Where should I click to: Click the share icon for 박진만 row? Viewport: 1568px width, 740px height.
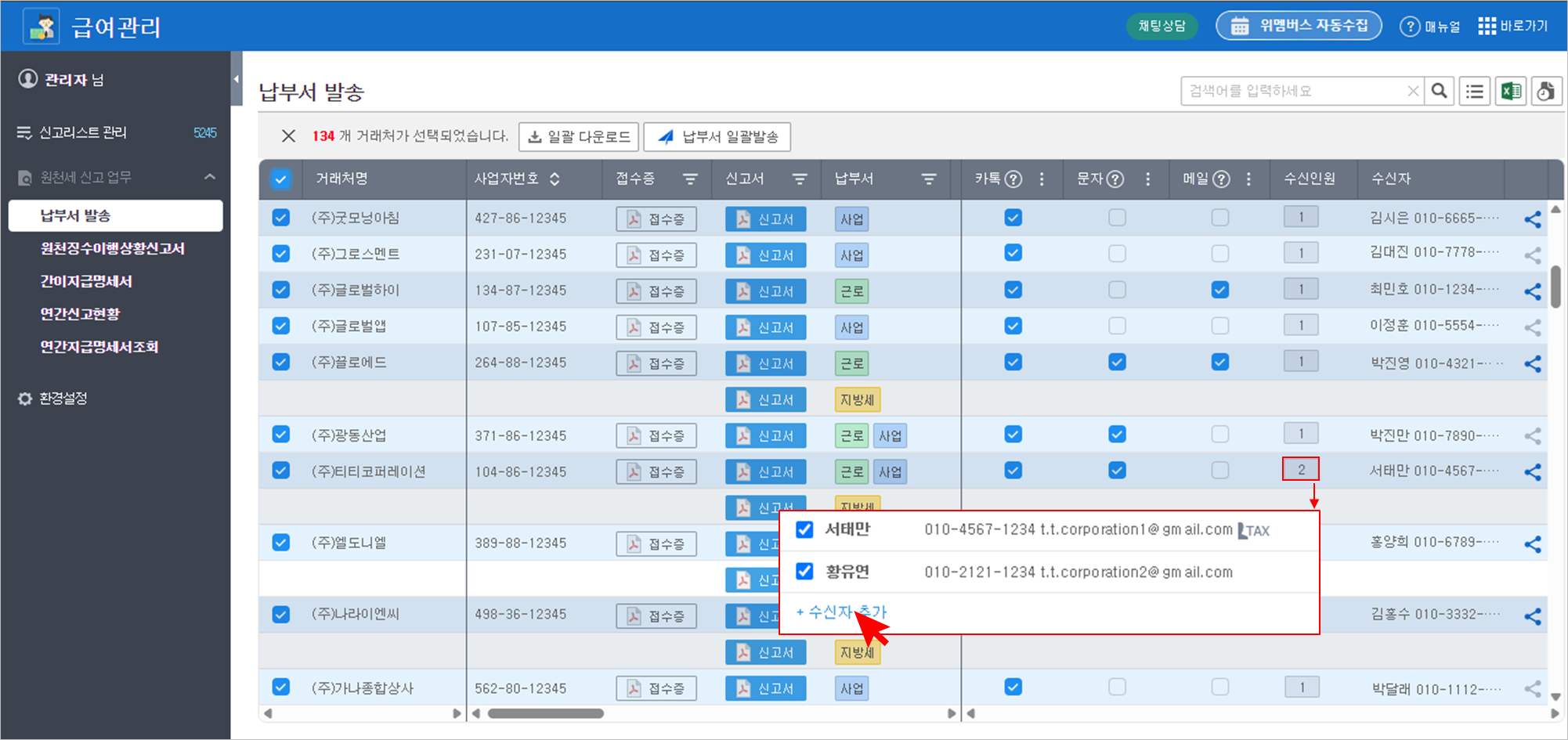click(x=1533, y=435)
